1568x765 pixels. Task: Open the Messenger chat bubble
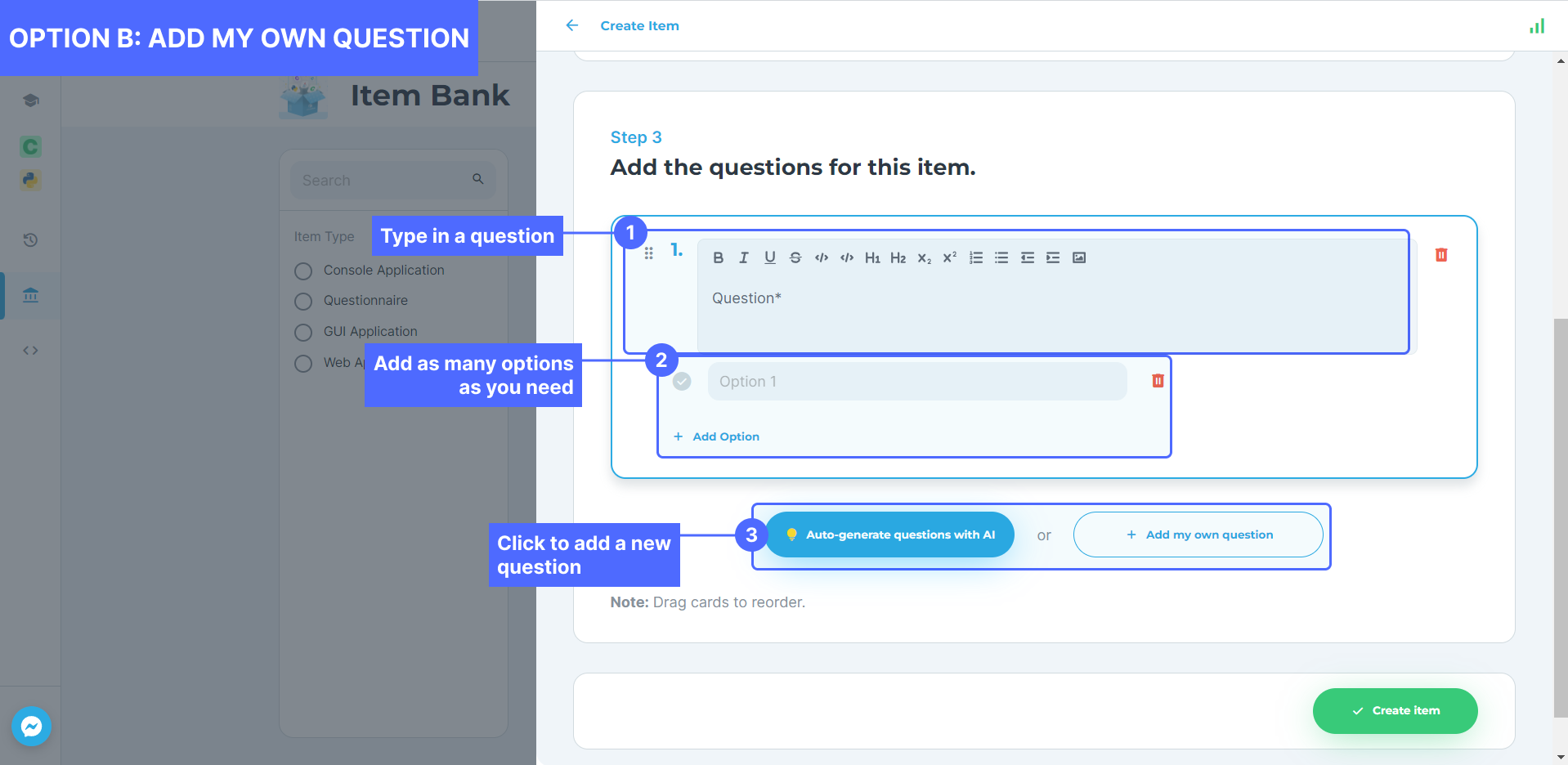(x=31, y=726)
